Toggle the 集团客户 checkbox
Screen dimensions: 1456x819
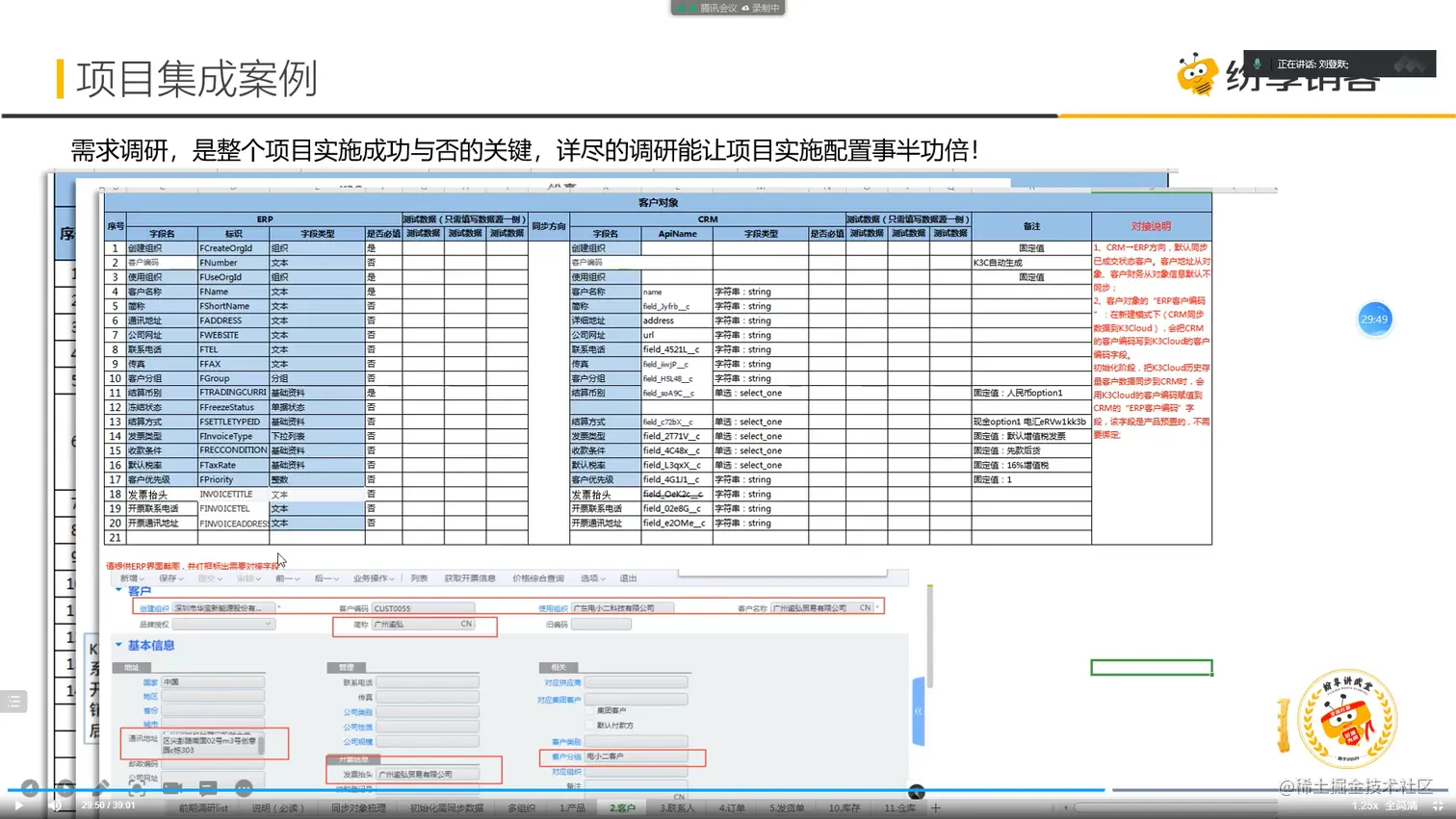pos(589,710)
